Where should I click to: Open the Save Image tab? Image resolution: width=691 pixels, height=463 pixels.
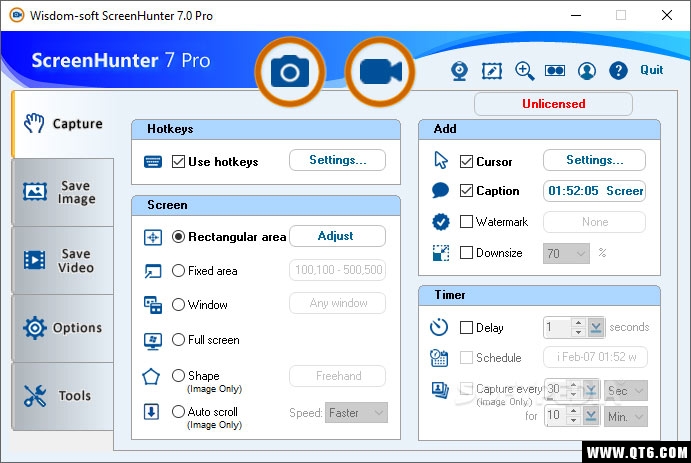click(x=63, y=193)
